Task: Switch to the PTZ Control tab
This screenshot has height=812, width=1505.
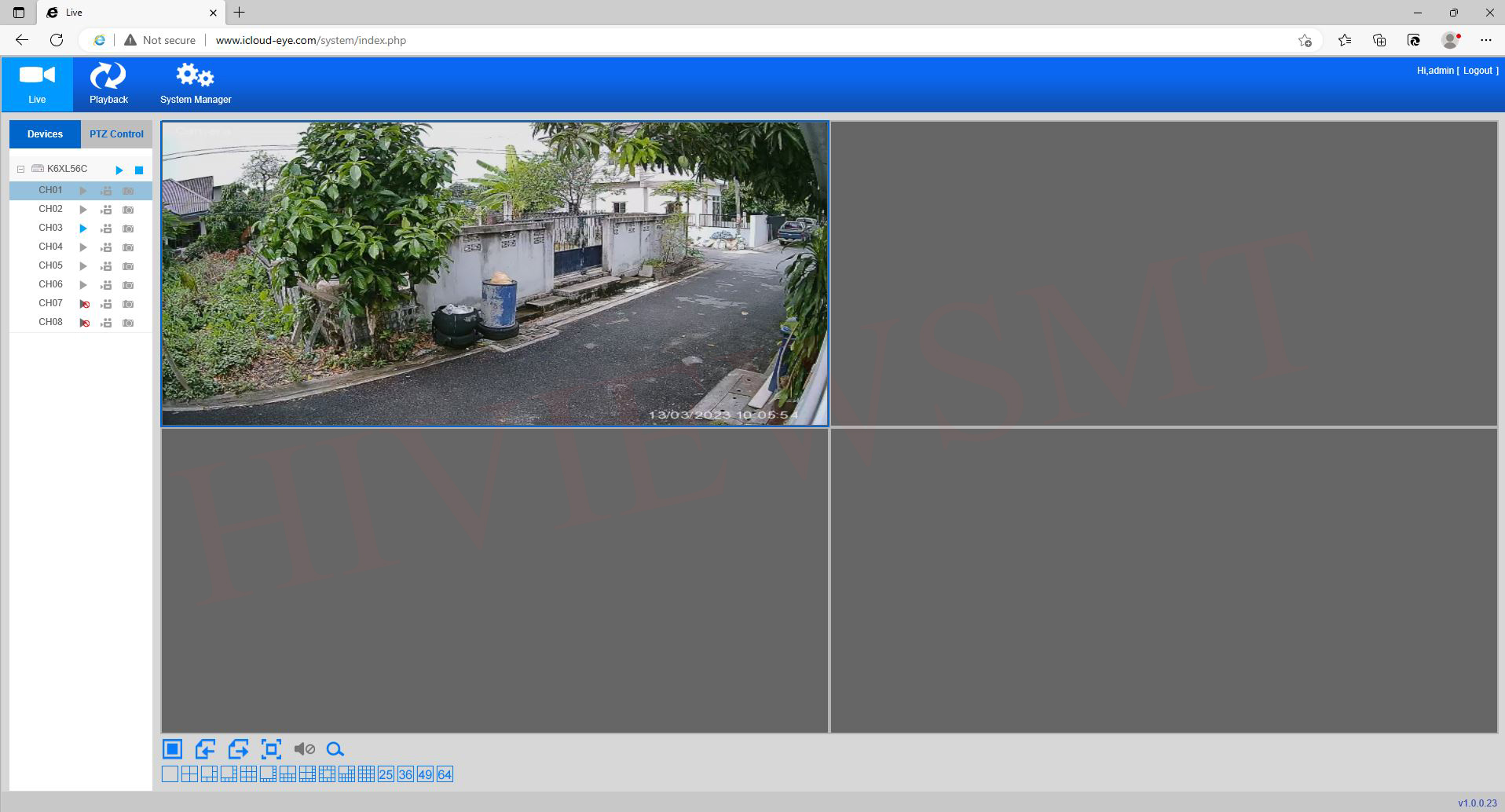Action: (116, 134)
